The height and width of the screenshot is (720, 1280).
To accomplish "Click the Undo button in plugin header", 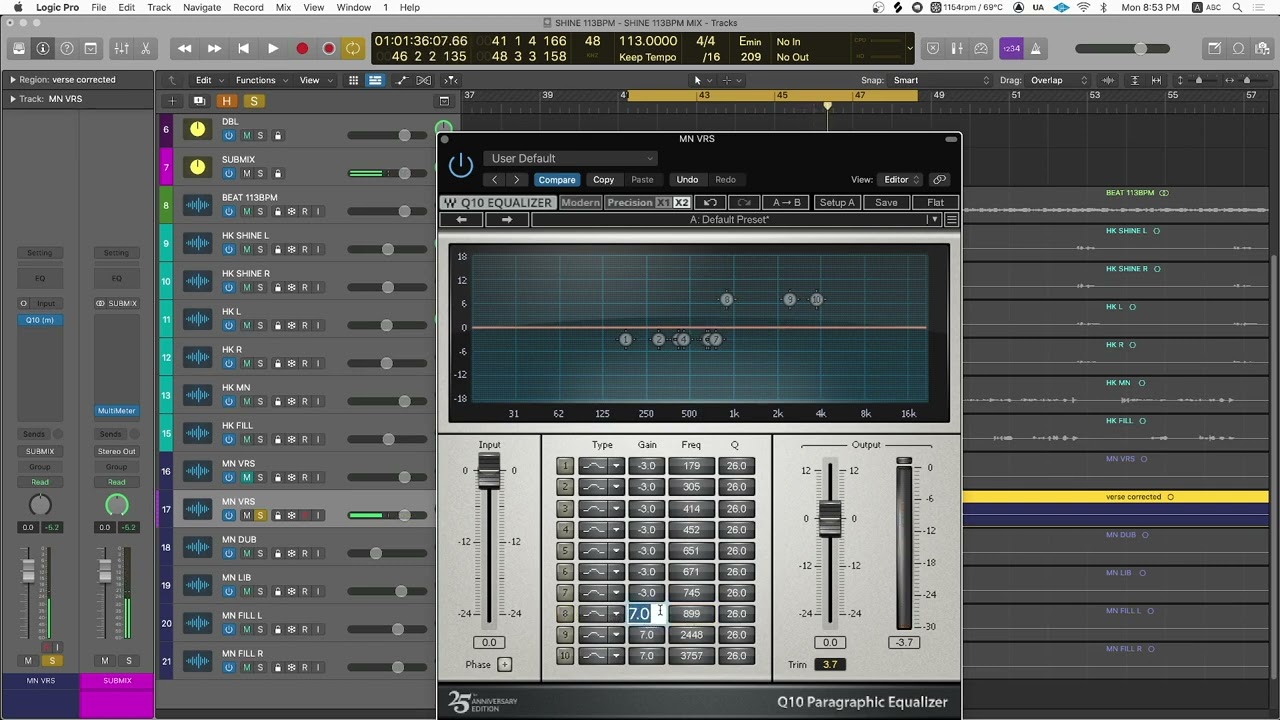I will (687, 180).
